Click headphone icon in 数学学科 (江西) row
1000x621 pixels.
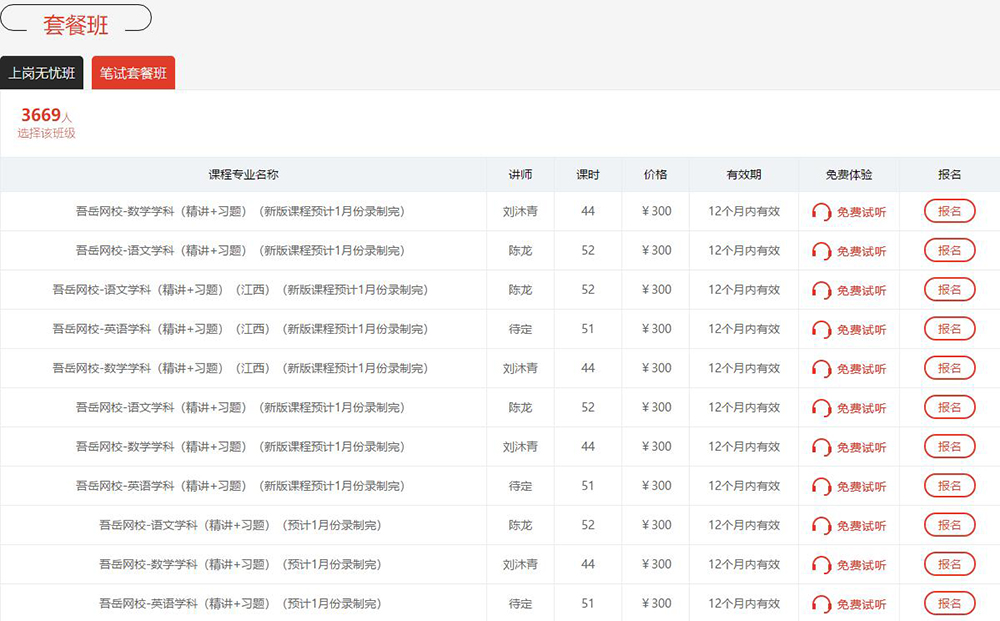tap(821, 369)
